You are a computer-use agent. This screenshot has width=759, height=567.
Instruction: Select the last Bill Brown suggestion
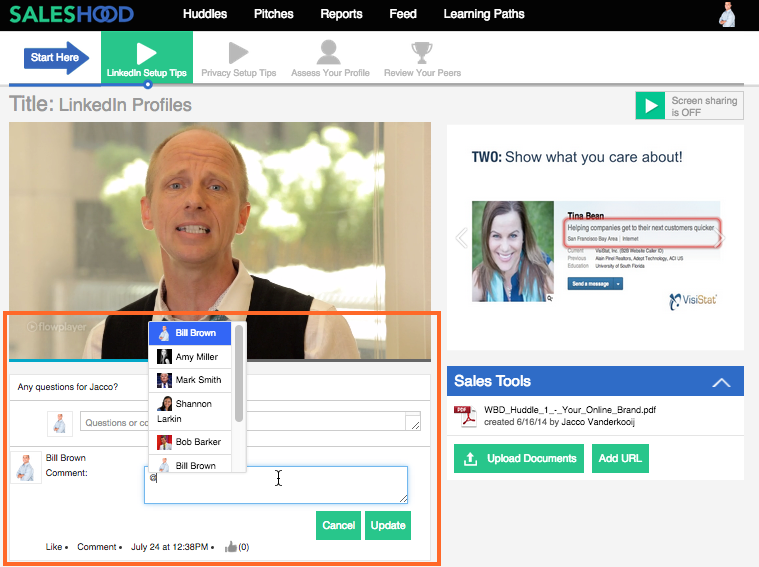[x=190, y=465]
